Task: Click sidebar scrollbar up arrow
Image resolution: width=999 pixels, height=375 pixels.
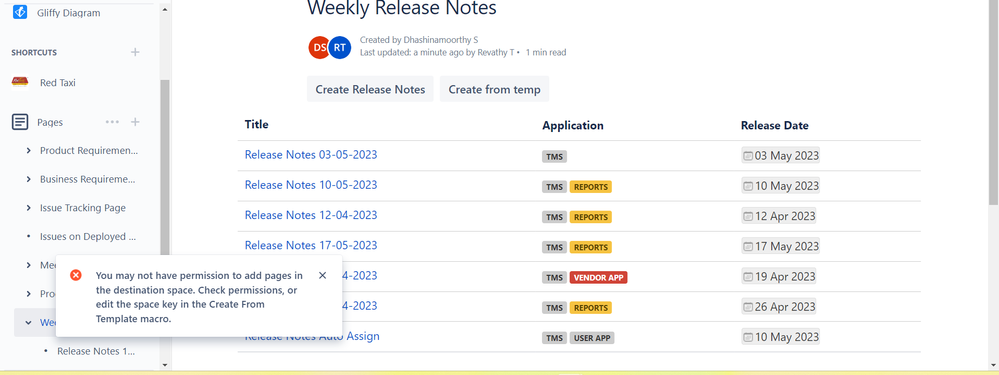Action: 165,10
